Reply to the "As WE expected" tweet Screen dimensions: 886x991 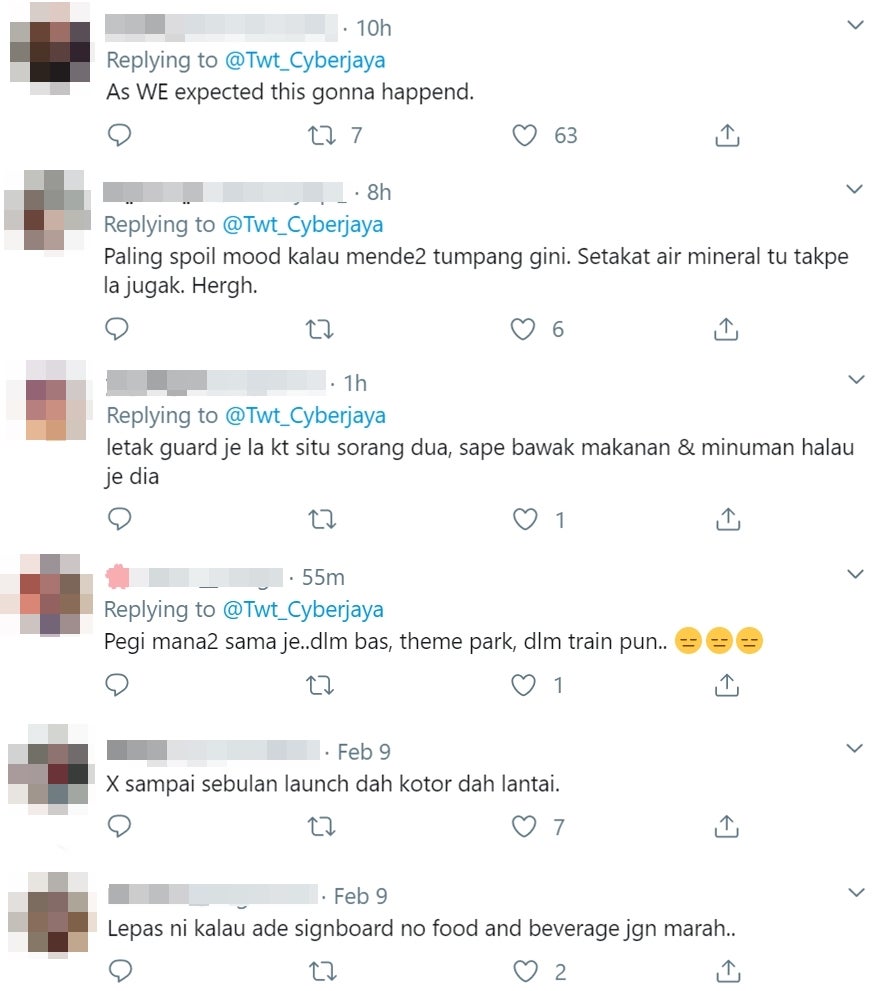(x=119, y=135)
